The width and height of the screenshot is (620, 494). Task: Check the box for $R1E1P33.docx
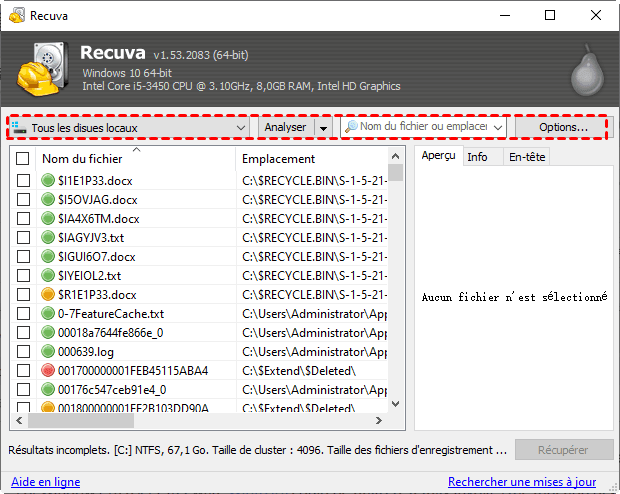[23, 294]
